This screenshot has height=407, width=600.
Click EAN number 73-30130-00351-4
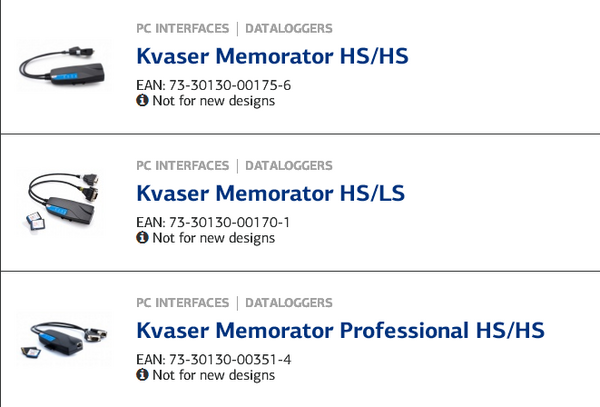(230, 360)
